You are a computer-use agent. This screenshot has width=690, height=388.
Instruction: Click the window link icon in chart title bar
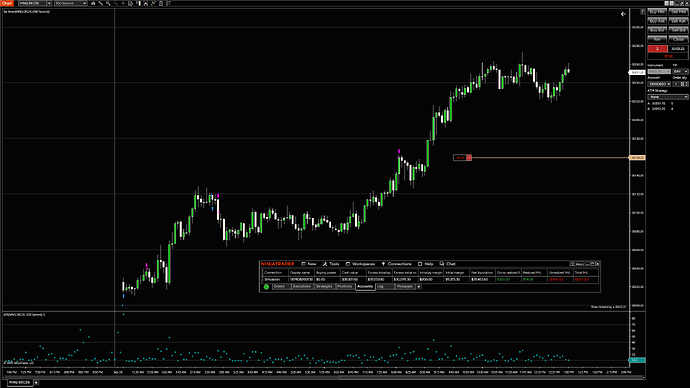click(666, 3)
